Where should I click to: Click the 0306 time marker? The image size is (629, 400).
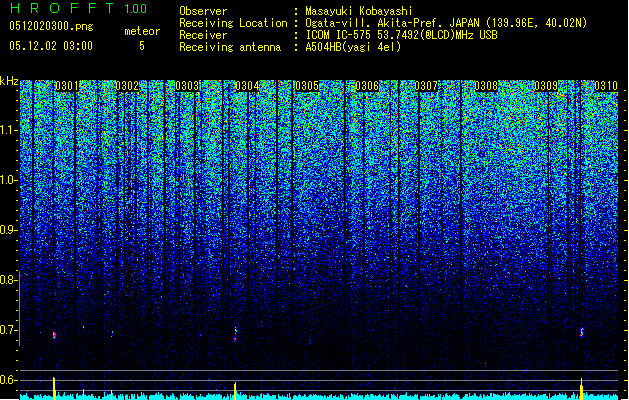tap(367, 86)
